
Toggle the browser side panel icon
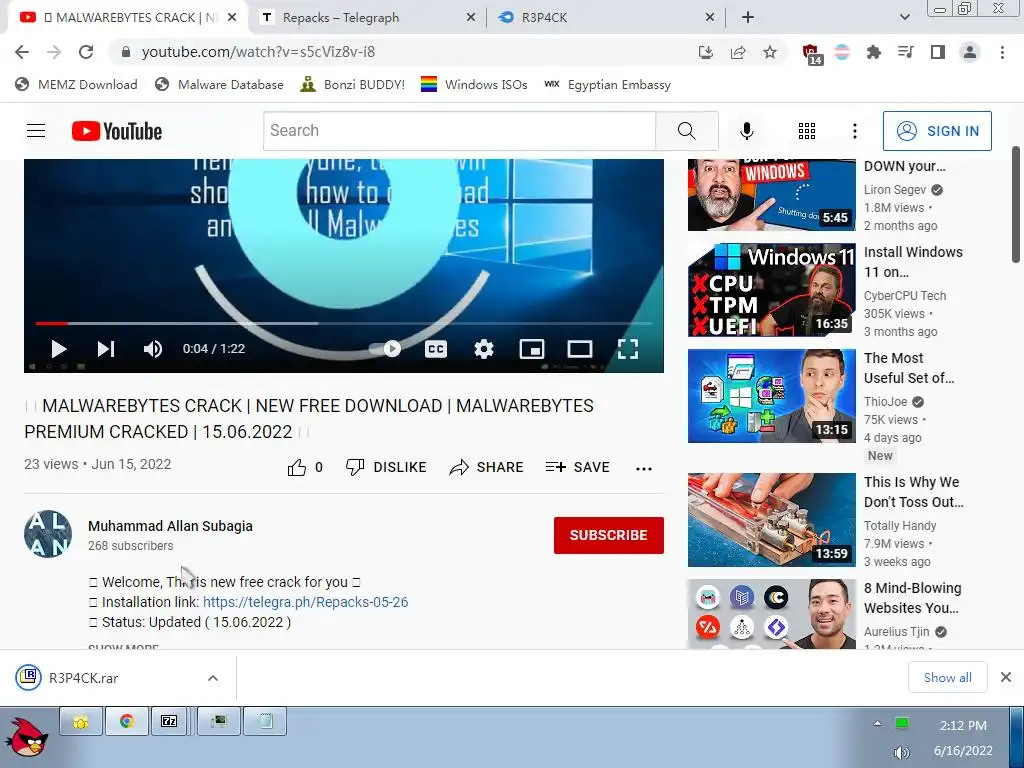point(938,52)
